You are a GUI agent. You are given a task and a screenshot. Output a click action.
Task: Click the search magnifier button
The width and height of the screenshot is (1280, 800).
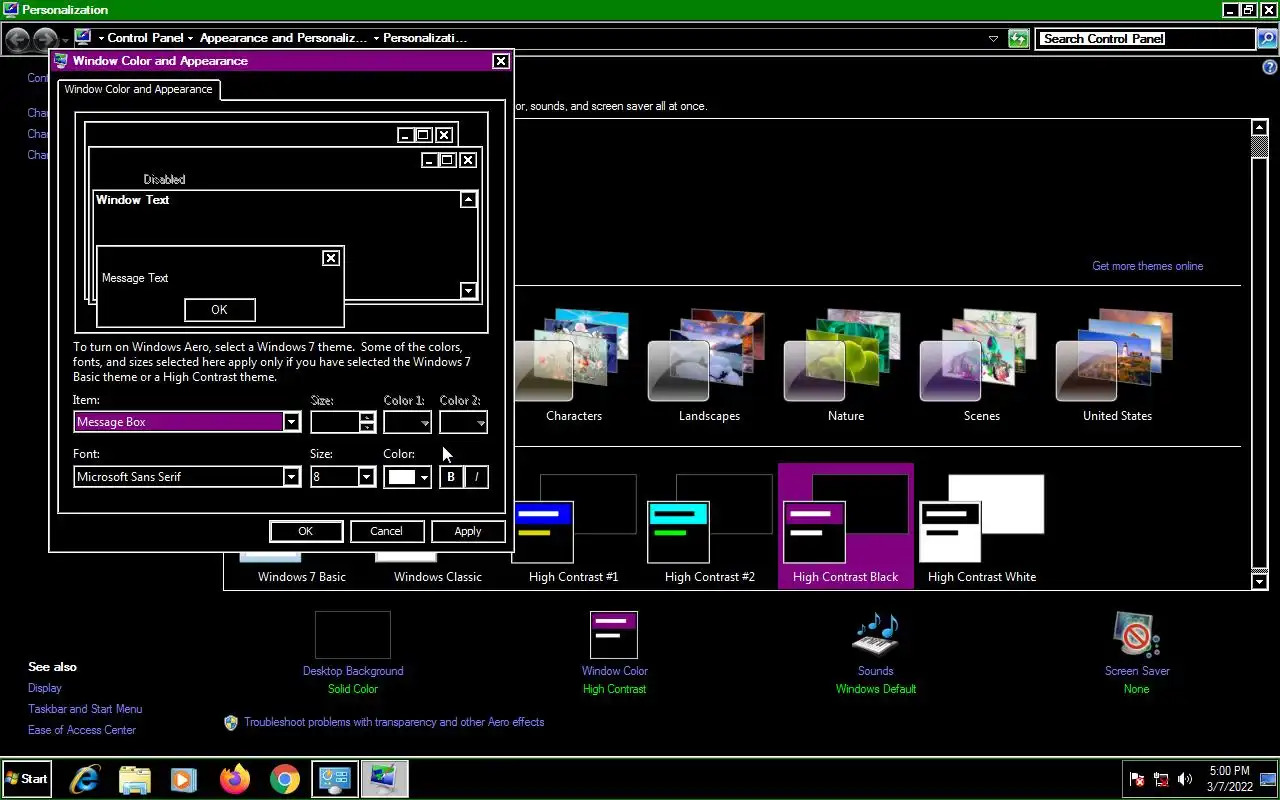[1267, 39]
